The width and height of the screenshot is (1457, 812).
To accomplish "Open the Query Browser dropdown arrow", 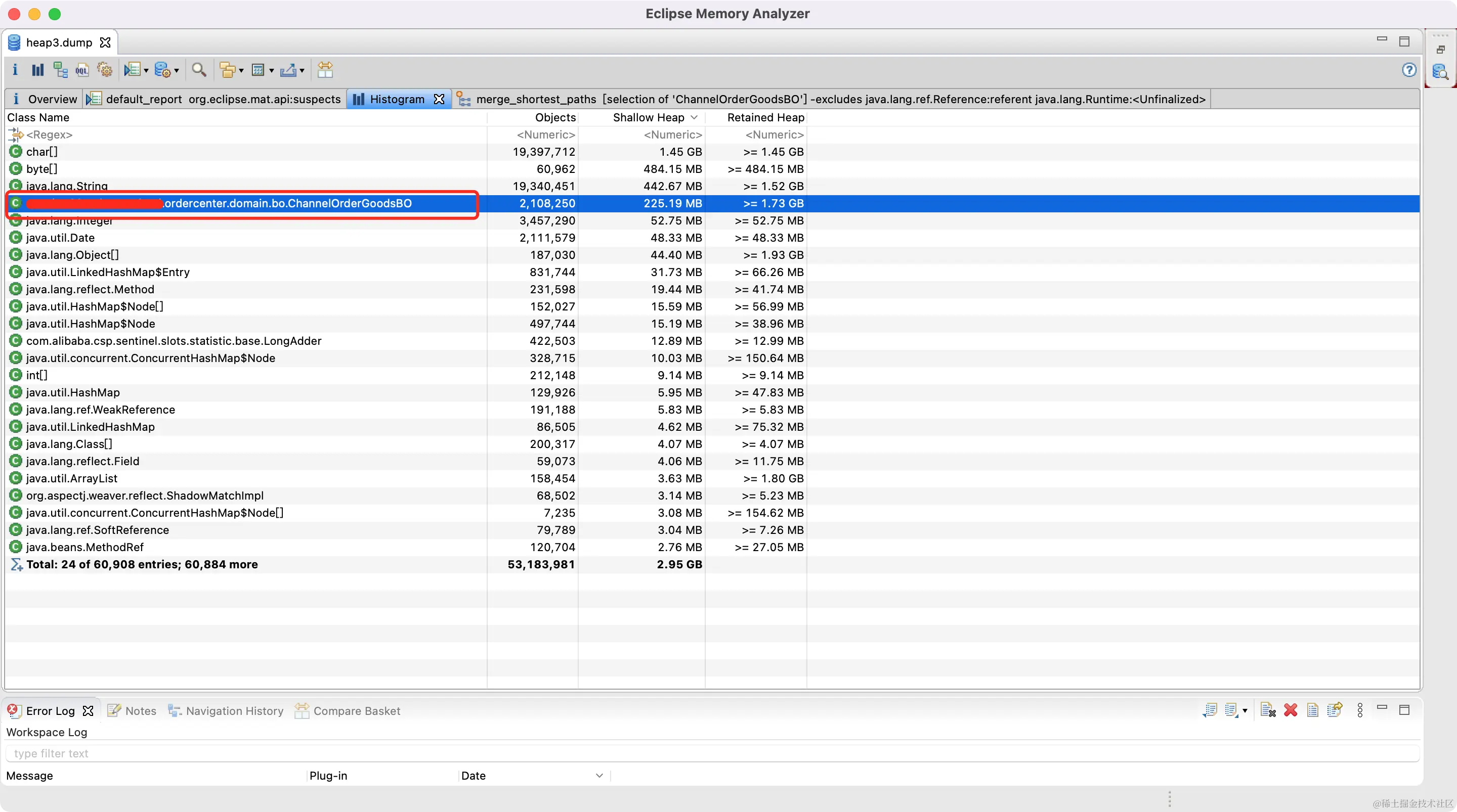I will 177,71.
